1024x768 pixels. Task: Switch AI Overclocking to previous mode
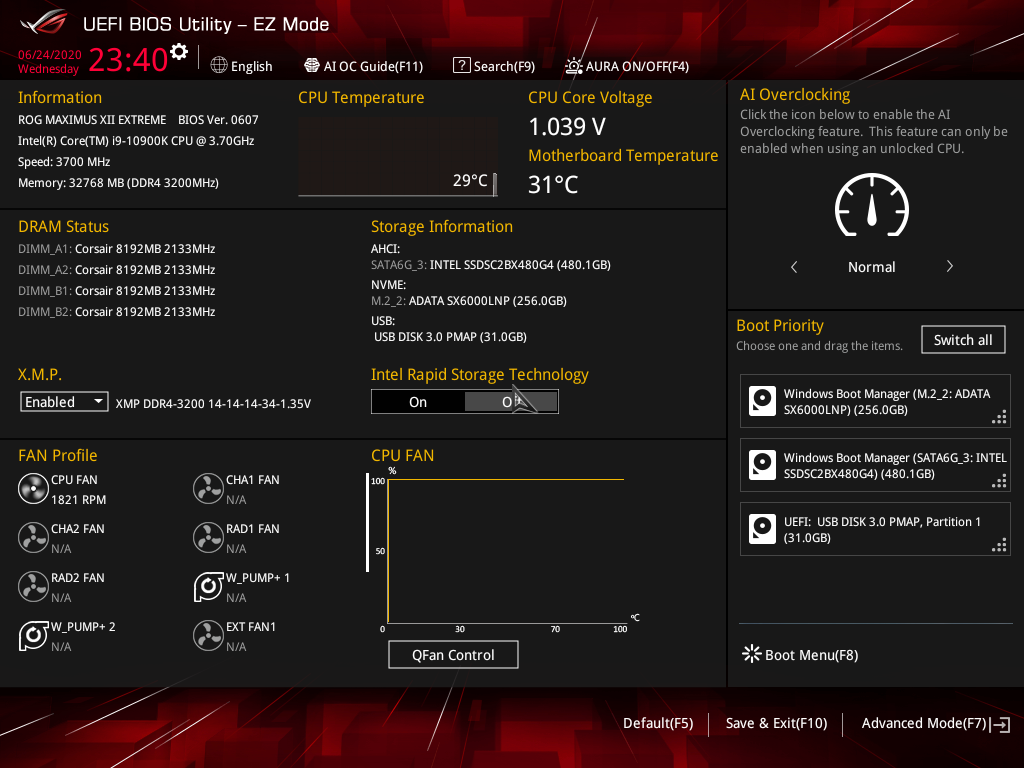tap(794, 266)
